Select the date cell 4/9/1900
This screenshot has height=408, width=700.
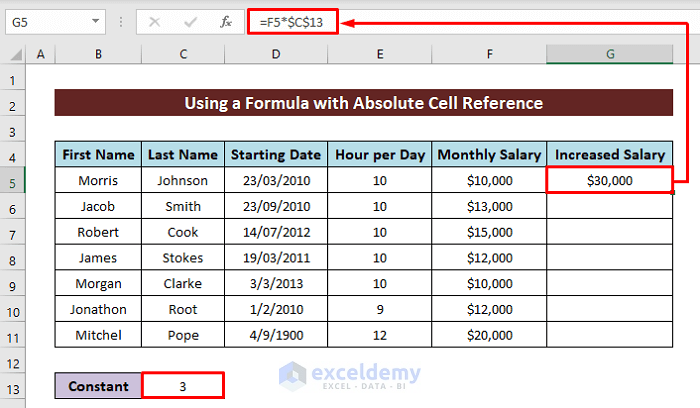point(276,335)
